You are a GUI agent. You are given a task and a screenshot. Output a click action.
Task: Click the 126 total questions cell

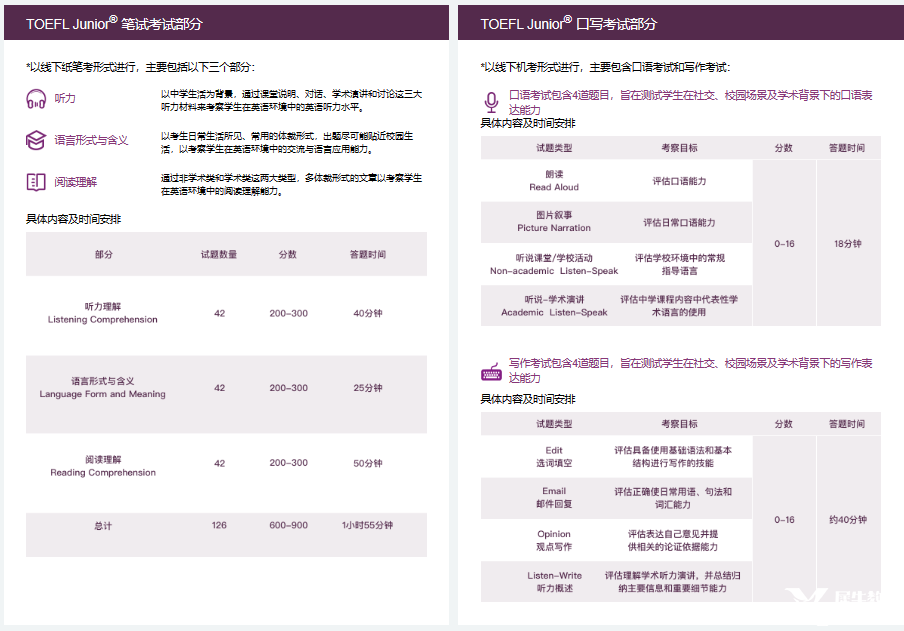pyautogui.click(x=219, y=525)
